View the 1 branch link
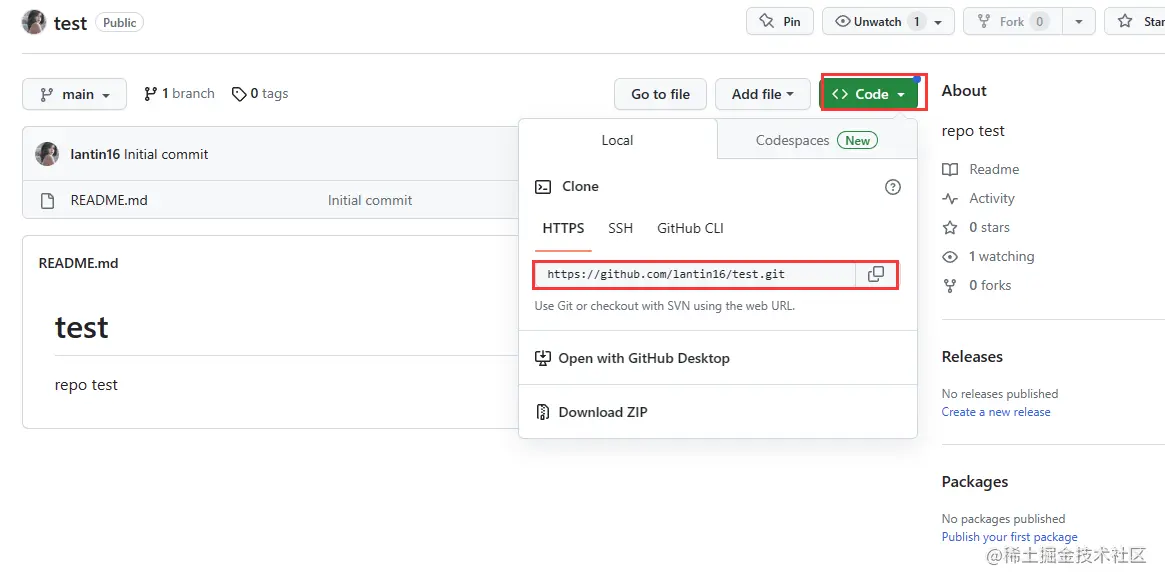The height and width of the screenshot is (584, 1165). pos(179,94)
